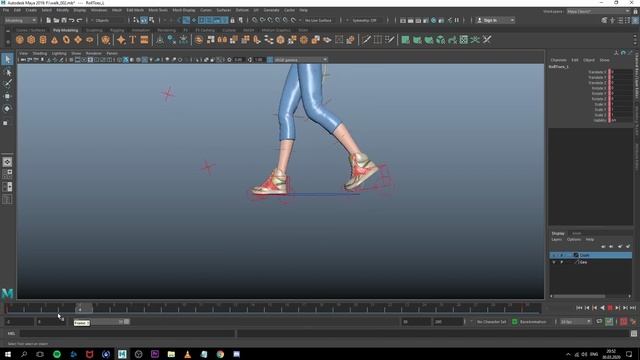Click the render current frame icon
This screenshot has width=640, height=360.
411,20
